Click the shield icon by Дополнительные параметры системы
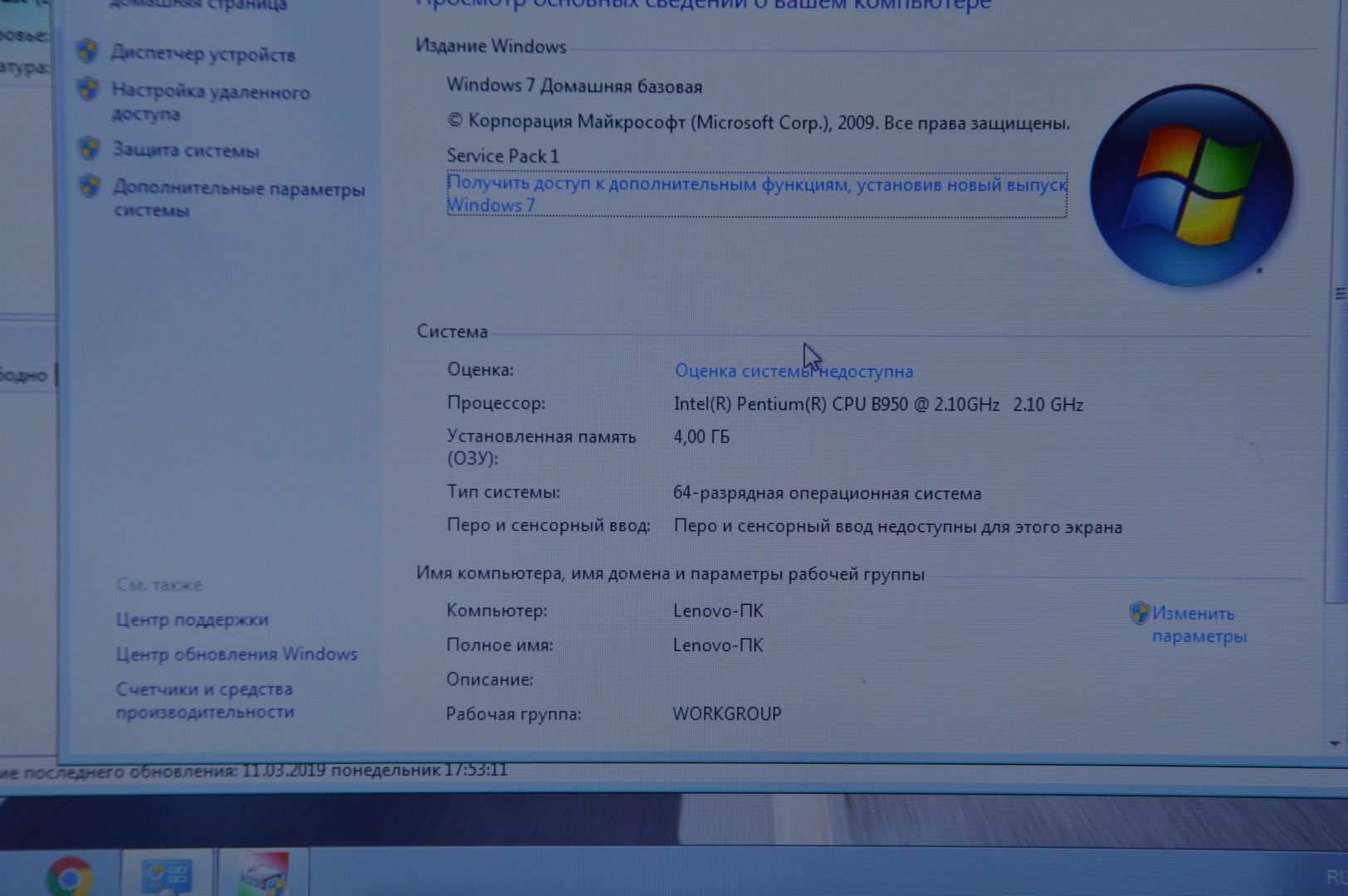 [x=90, y=186]
